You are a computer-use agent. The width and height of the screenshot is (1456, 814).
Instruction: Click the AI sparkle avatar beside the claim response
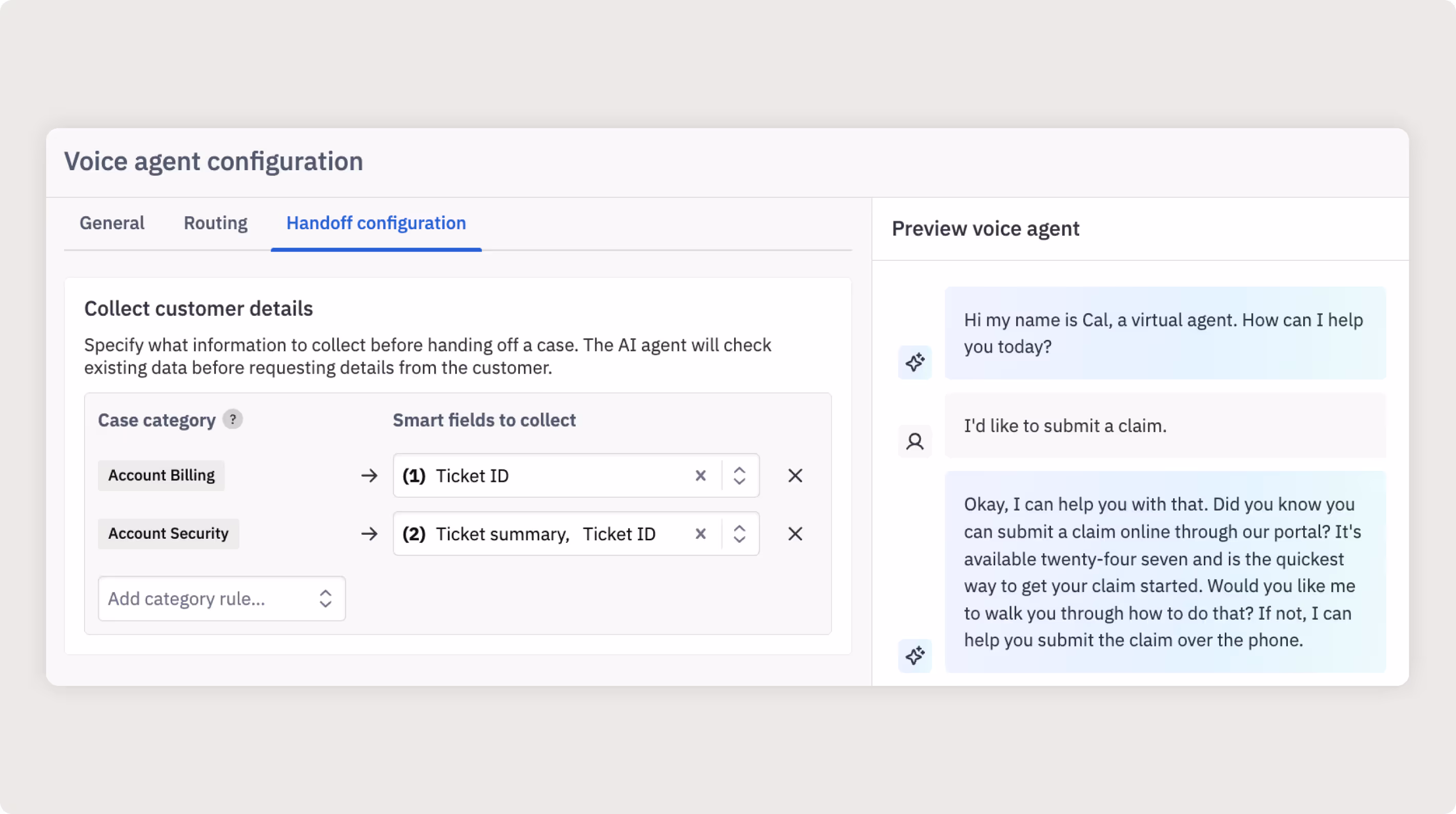[915, 656]
